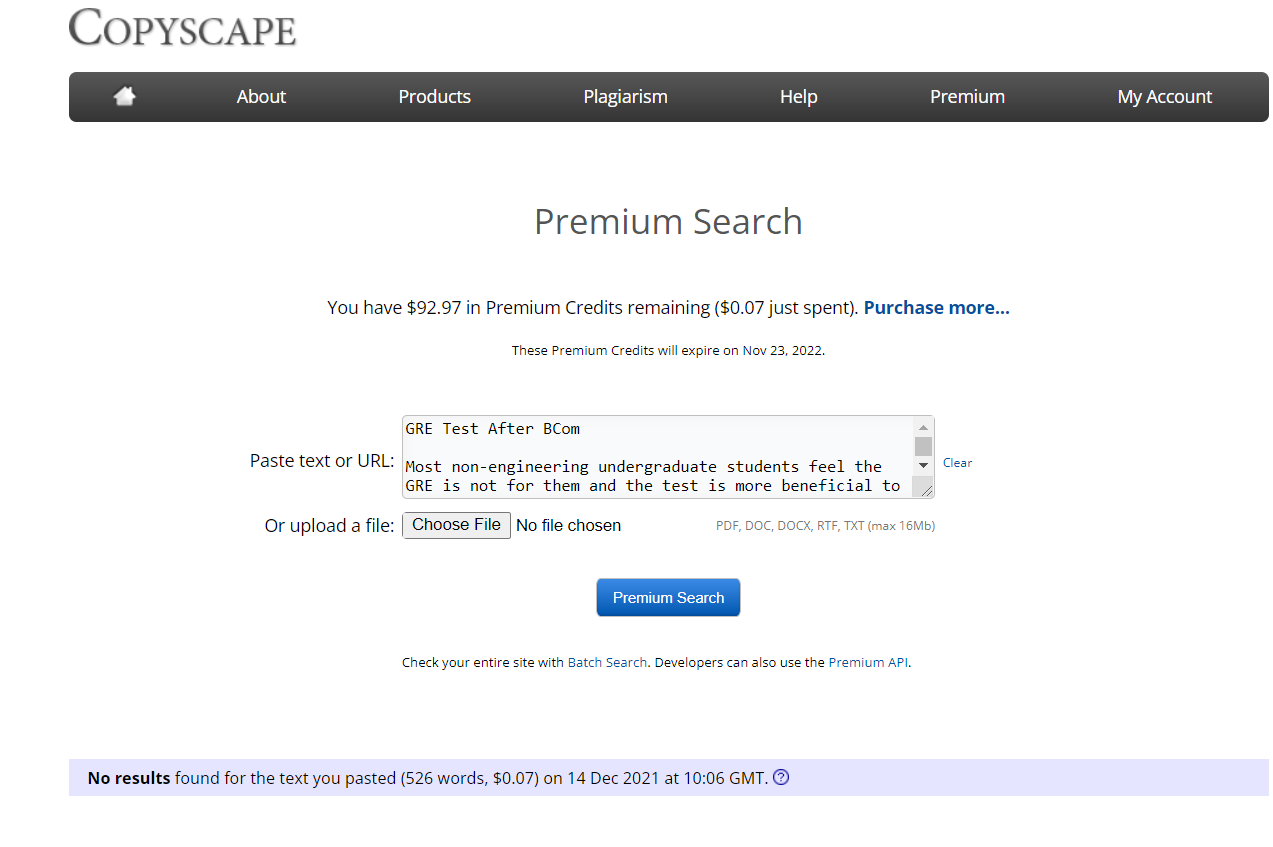
Task: Open the Help menu
Action: pyautogui.click(x=799, y=97)
